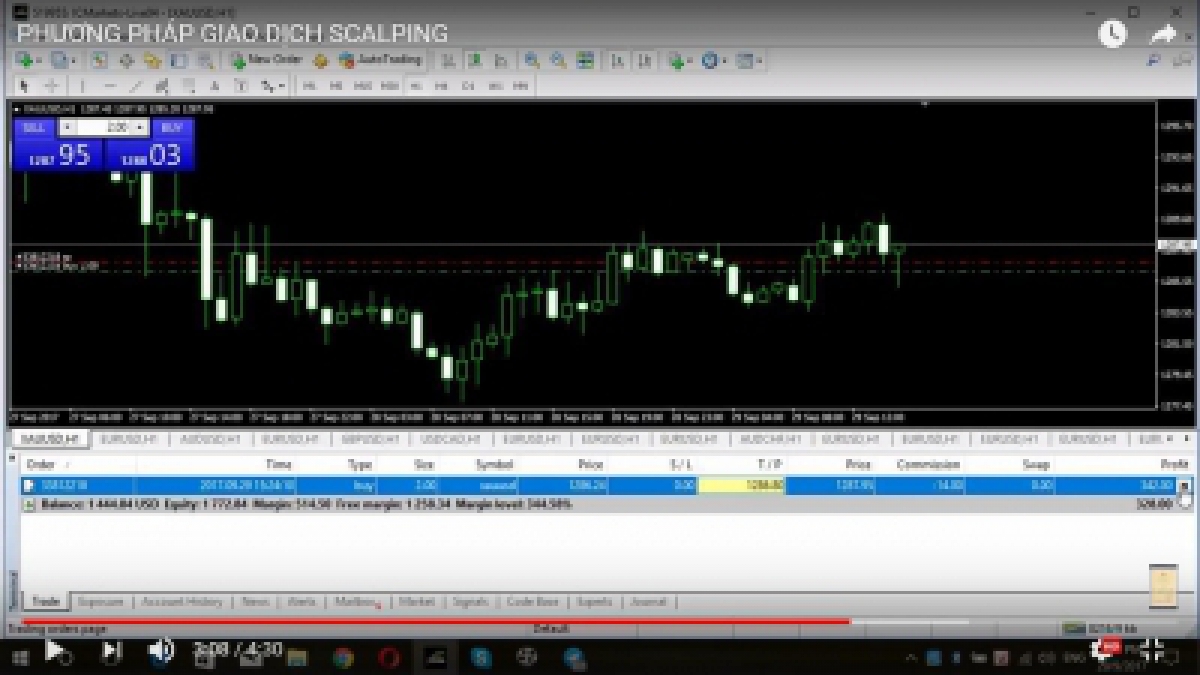
Task: Open the Periods dropdown arrow
Action: click(725, 61)
